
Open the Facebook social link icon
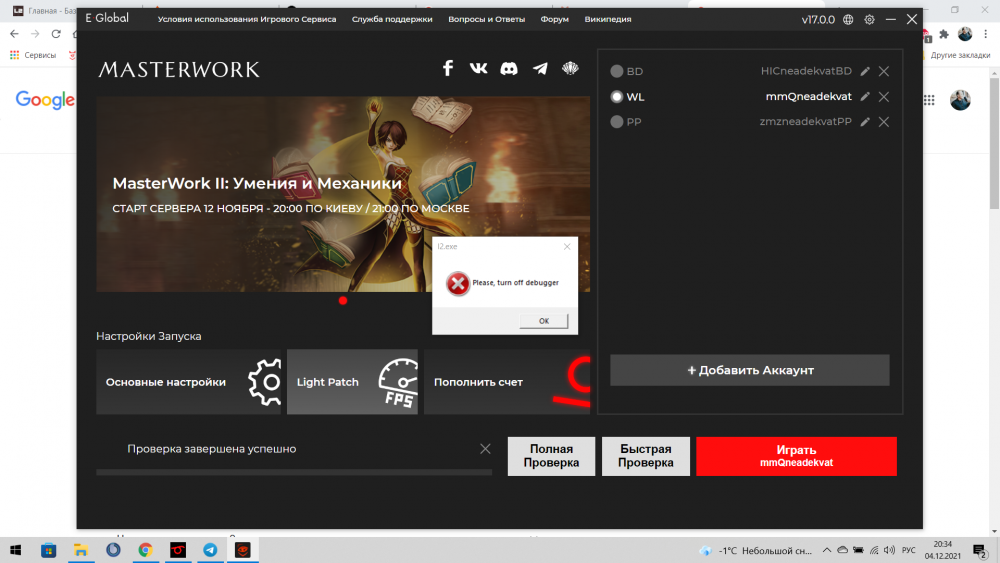click(448, 68)
